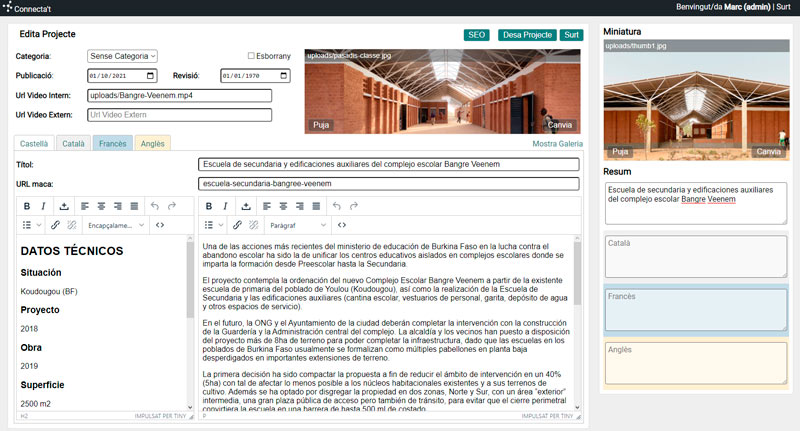Open source code view in right editor
This screenshot has height=431, width=800.
[342, 225]
